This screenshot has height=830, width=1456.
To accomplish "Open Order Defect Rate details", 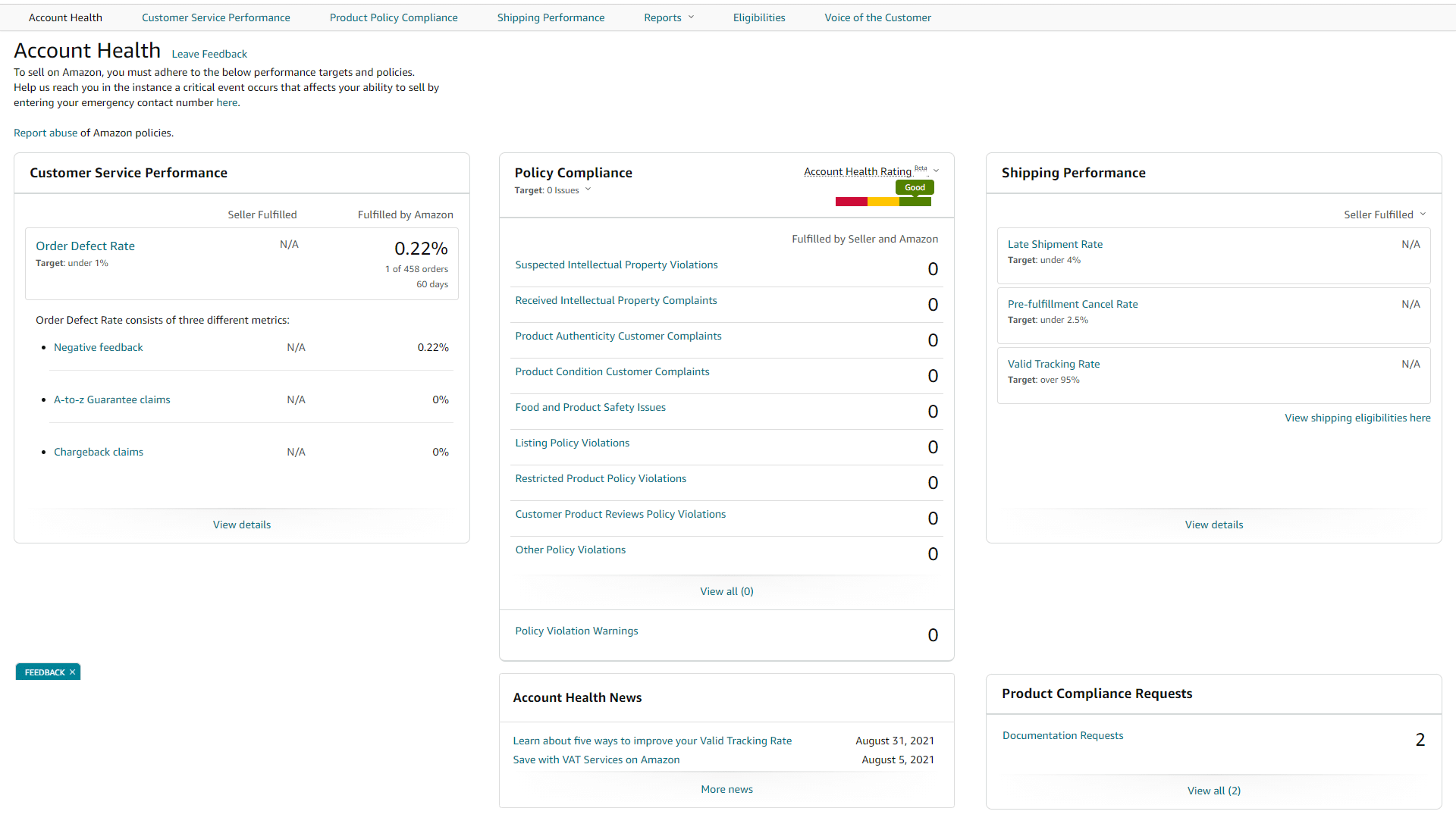I will [85, 246].
